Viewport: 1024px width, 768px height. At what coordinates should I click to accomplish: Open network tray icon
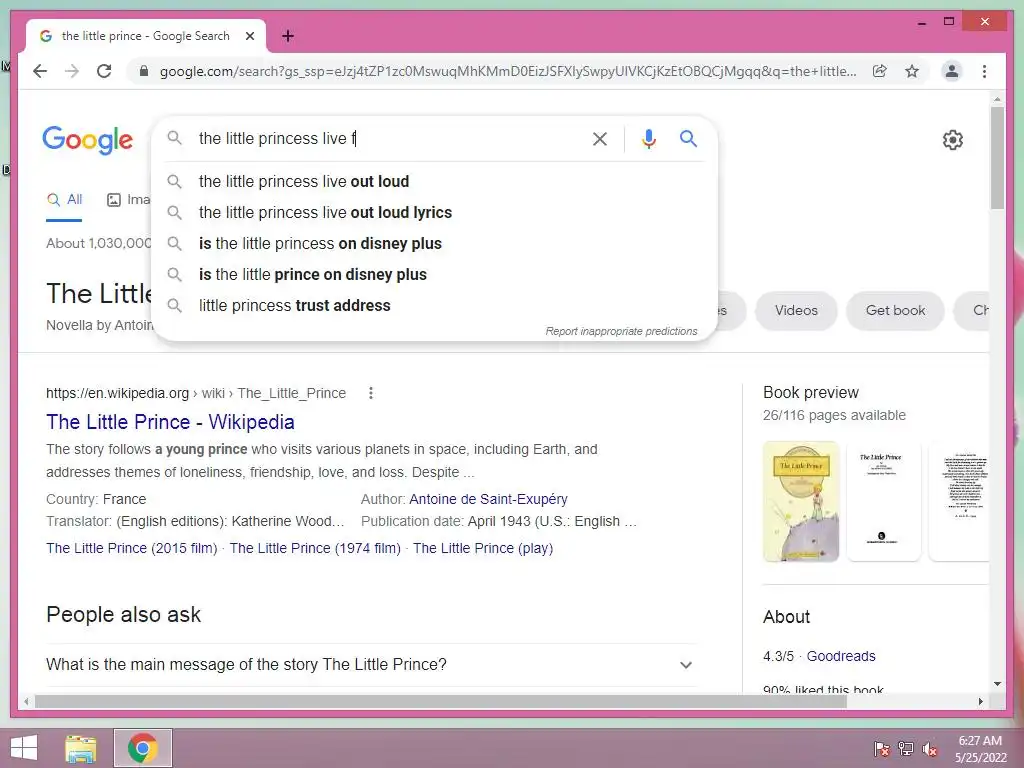click(905, 749)
